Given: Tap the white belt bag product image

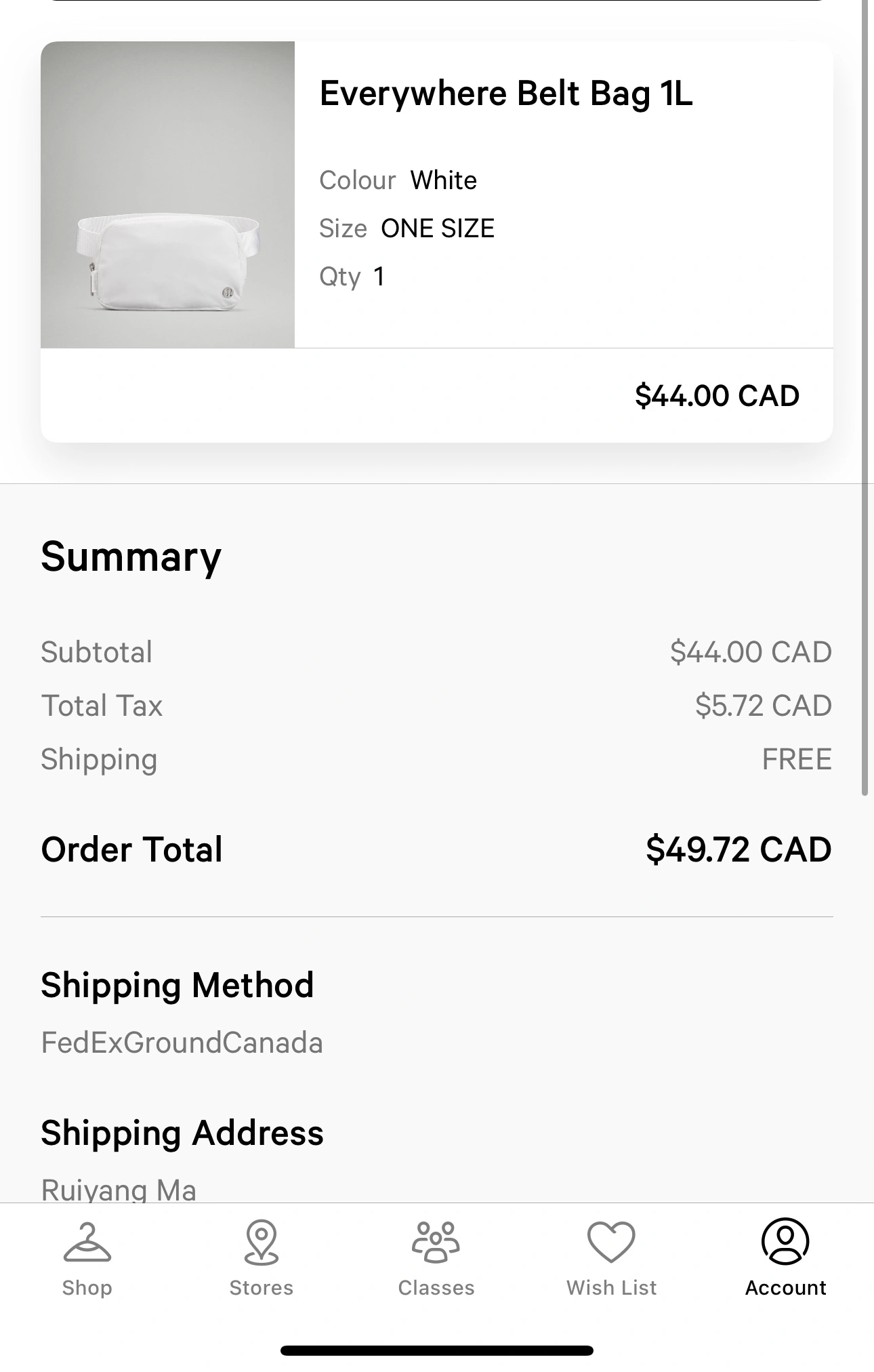Looking at the screenshot, I should pyautogui.click(x=167, y=195).
